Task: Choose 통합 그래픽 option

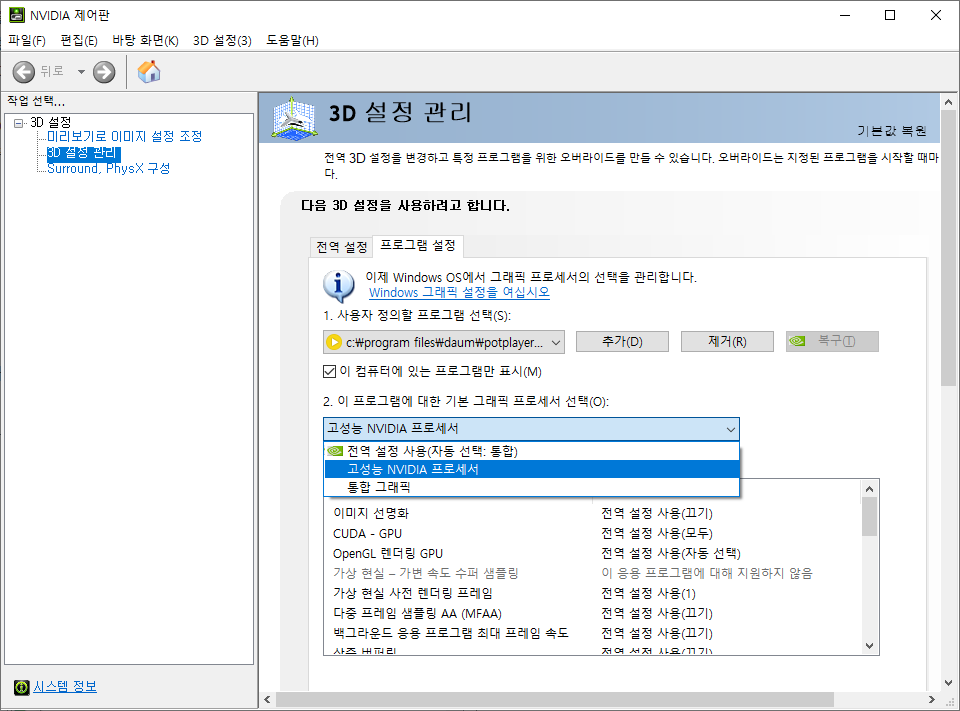Action: coord(531,487)
